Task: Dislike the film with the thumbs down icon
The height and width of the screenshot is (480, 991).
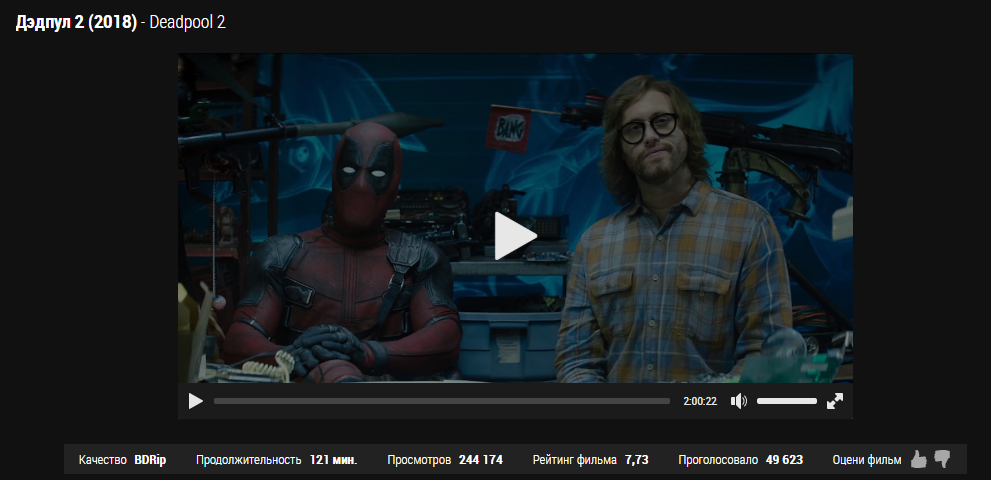Action: click(x=942, y=459)
